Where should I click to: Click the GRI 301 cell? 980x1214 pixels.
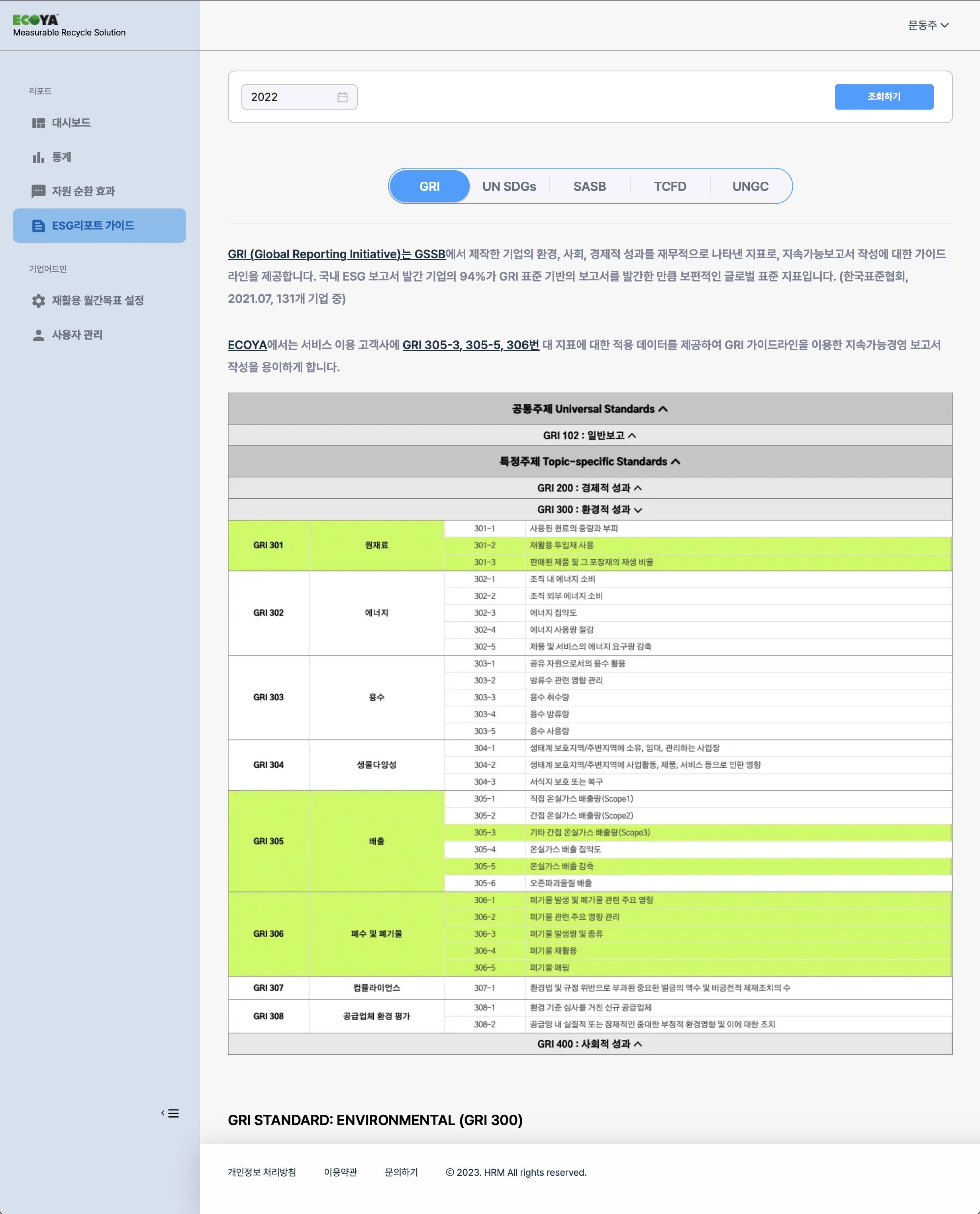[269, 546]
